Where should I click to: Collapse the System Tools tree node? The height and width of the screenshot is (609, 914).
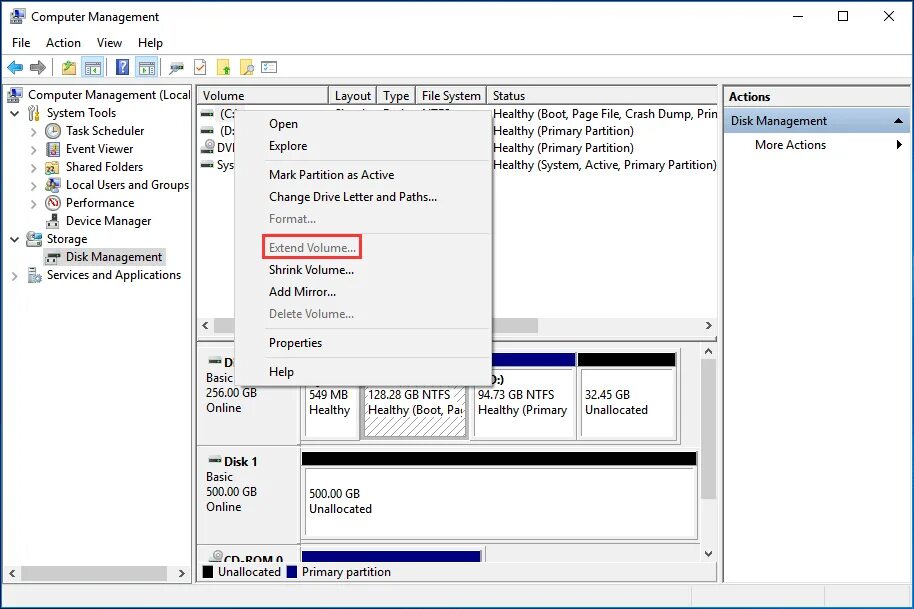[x=15, y=114]
